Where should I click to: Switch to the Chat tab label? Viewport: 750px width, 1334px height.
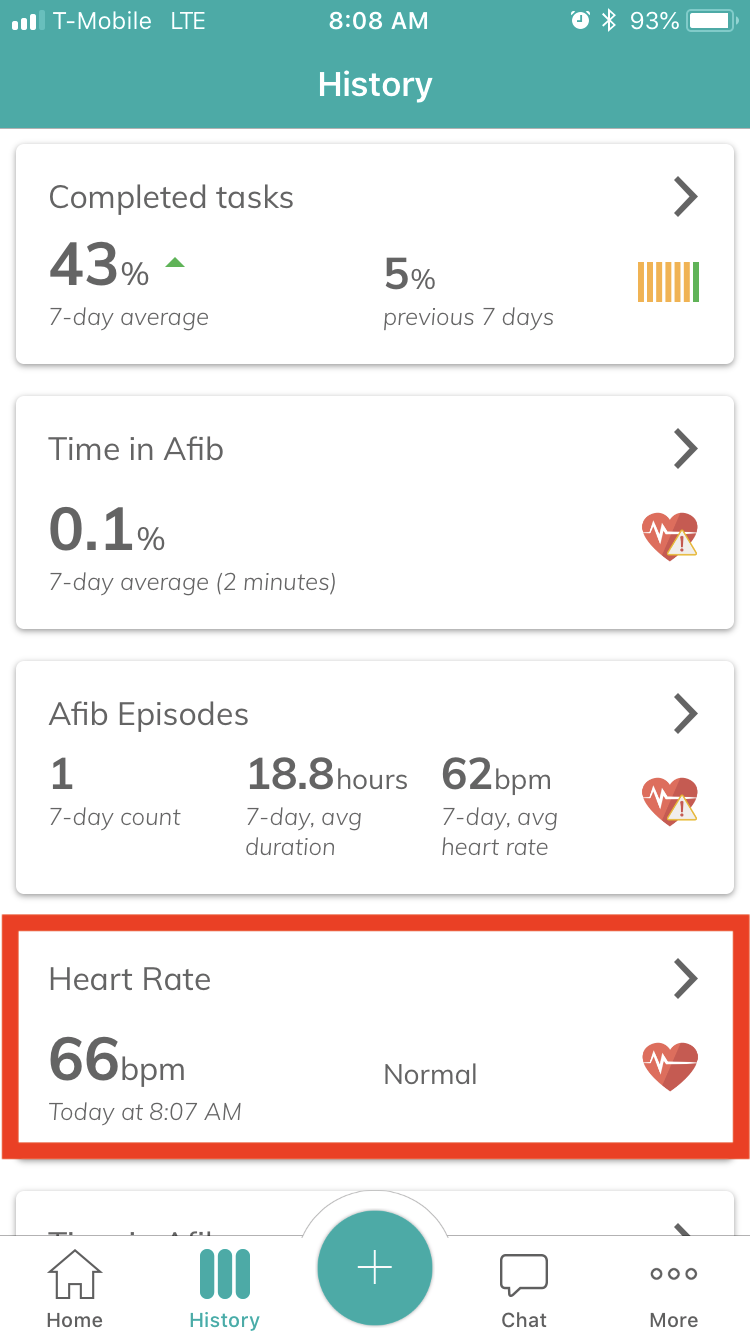click(x=524, y=1320)
